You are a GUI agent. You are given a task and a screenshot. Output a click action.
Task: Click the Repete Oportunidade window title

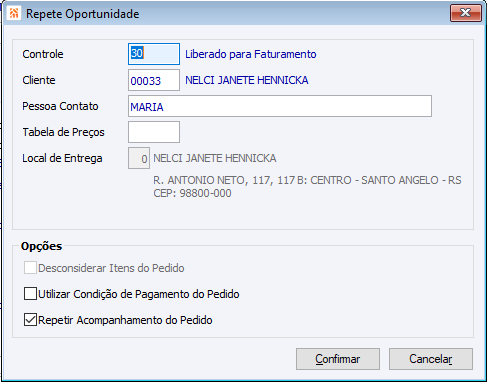coord(83,14)
